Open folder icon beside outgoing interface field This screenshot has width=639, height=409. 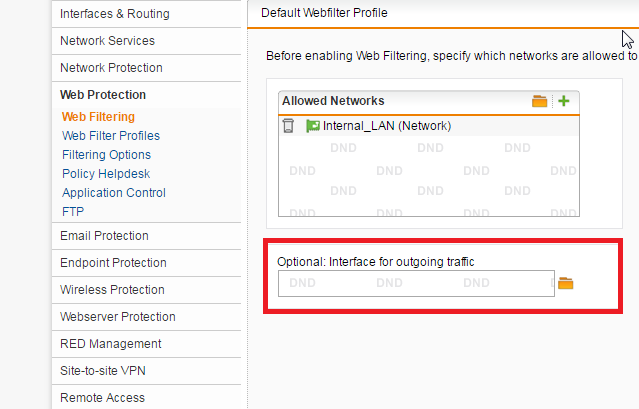click(x=566, y=283)
